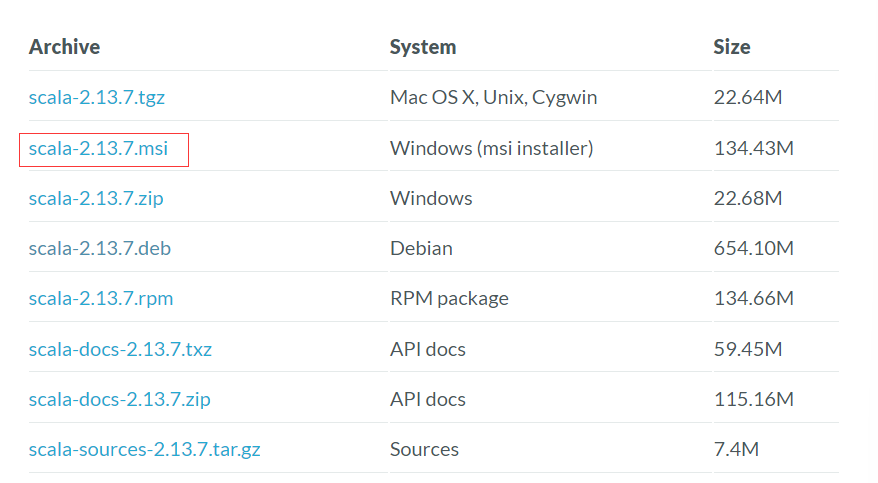
Task: Click the highlighted scala-2.13.7.msi link
Action: point(98,149)
